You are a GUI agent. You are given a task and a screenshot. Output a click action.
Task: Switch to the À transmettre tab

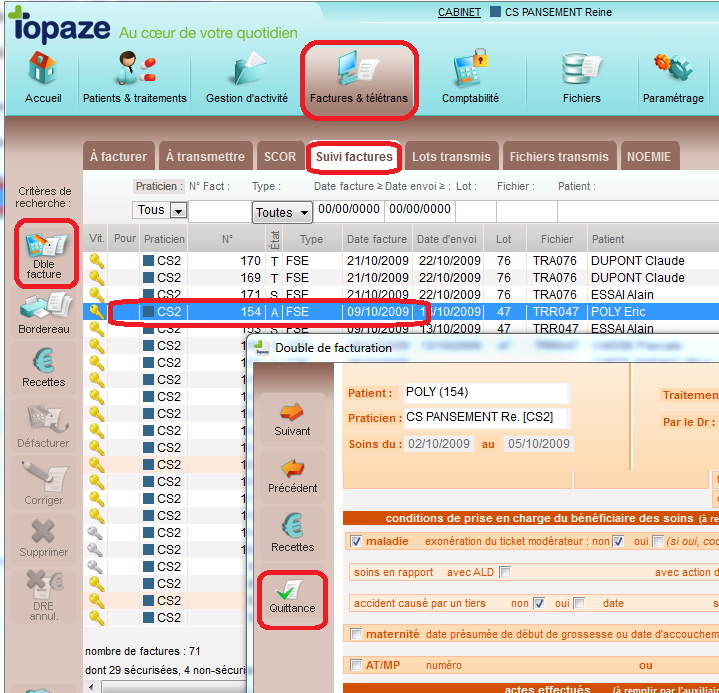[x=205, y=157]
